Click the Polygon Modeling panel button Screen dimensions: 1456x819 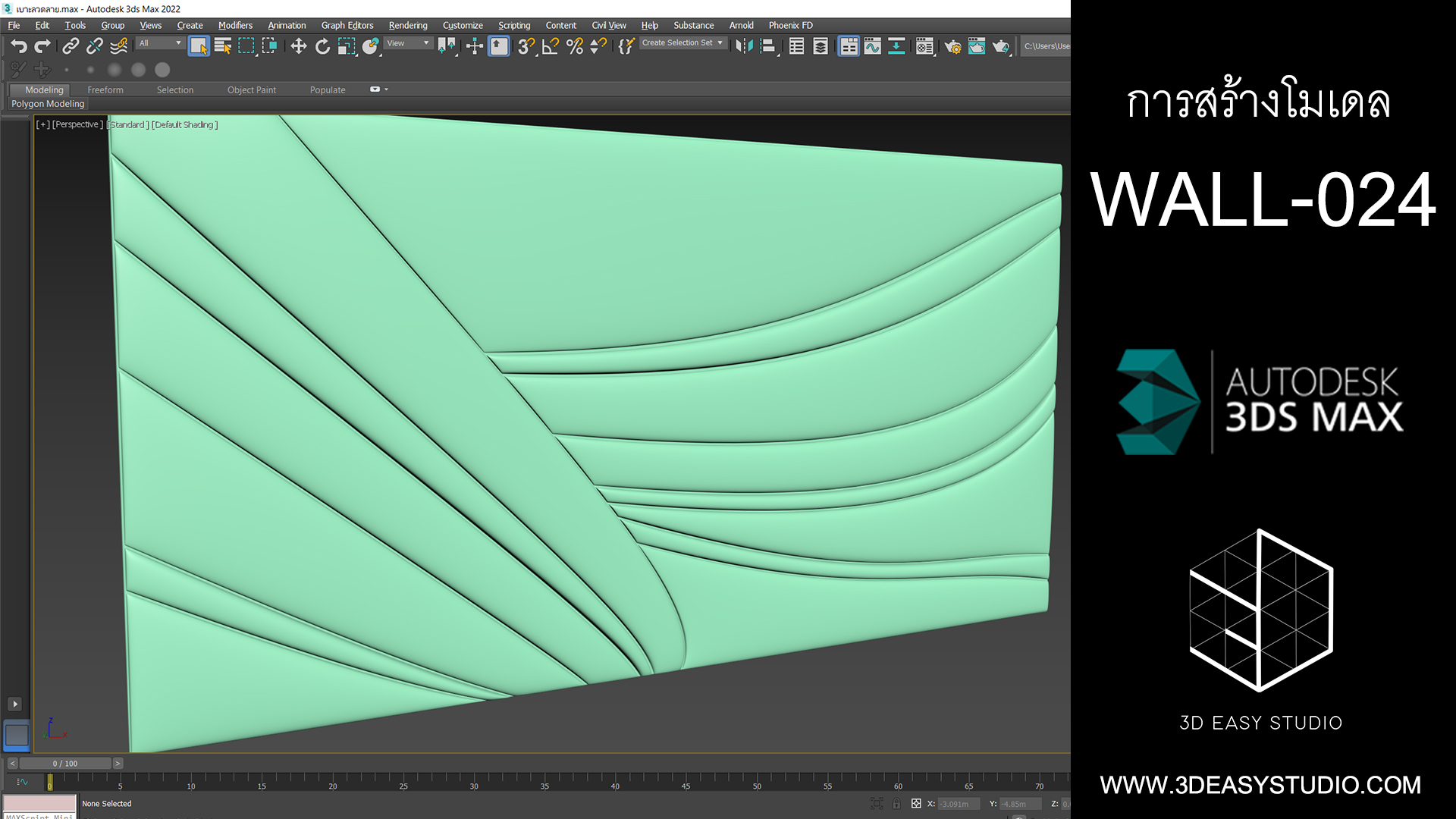[48, 104]
